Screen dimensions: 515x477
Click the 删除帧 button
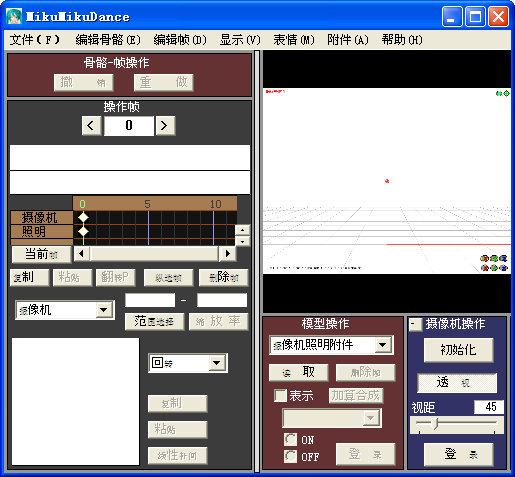click(224, 277)
